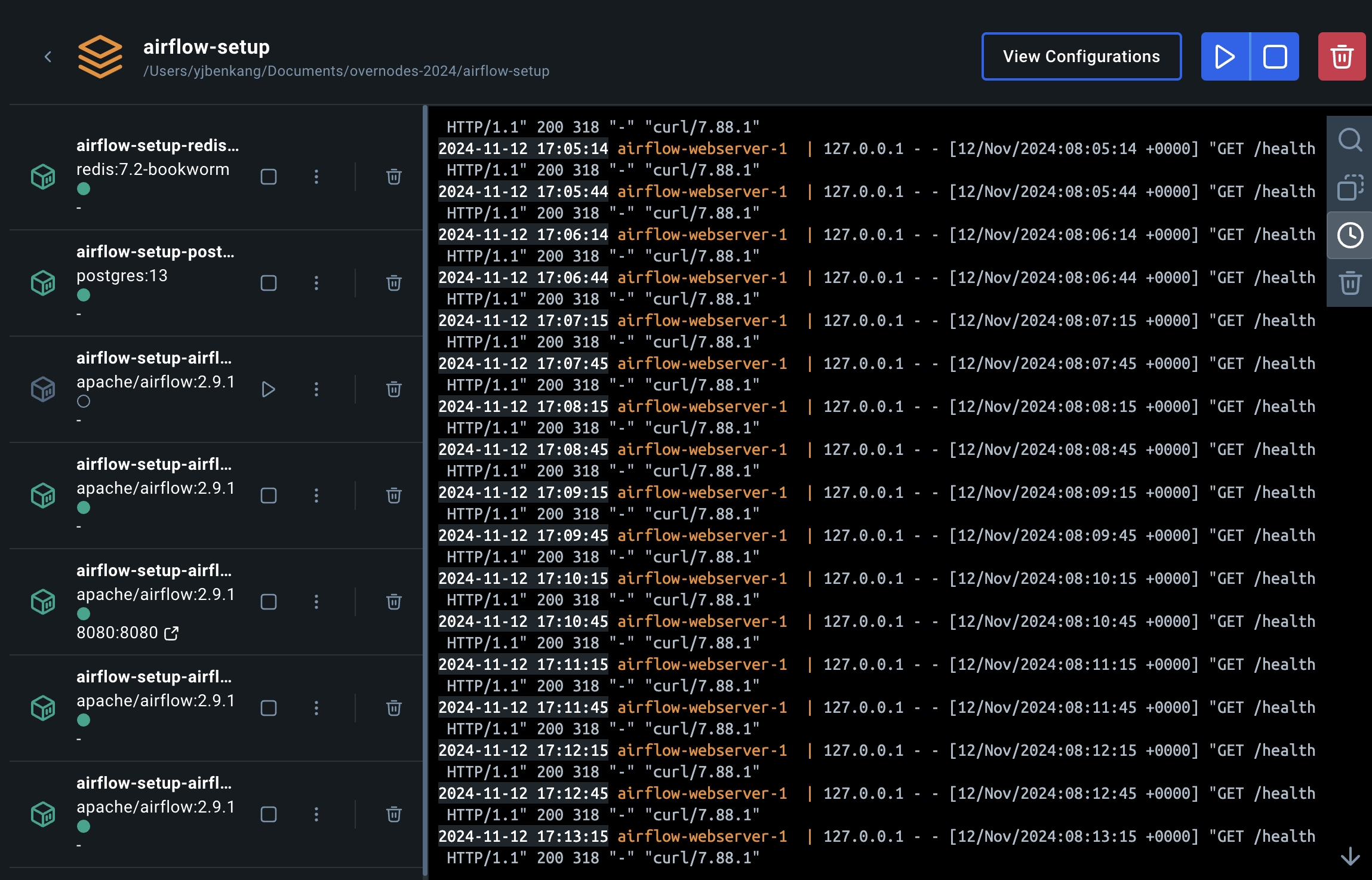
Task: Select the airflow-setup-redis container entry
Action: (157, 146)
